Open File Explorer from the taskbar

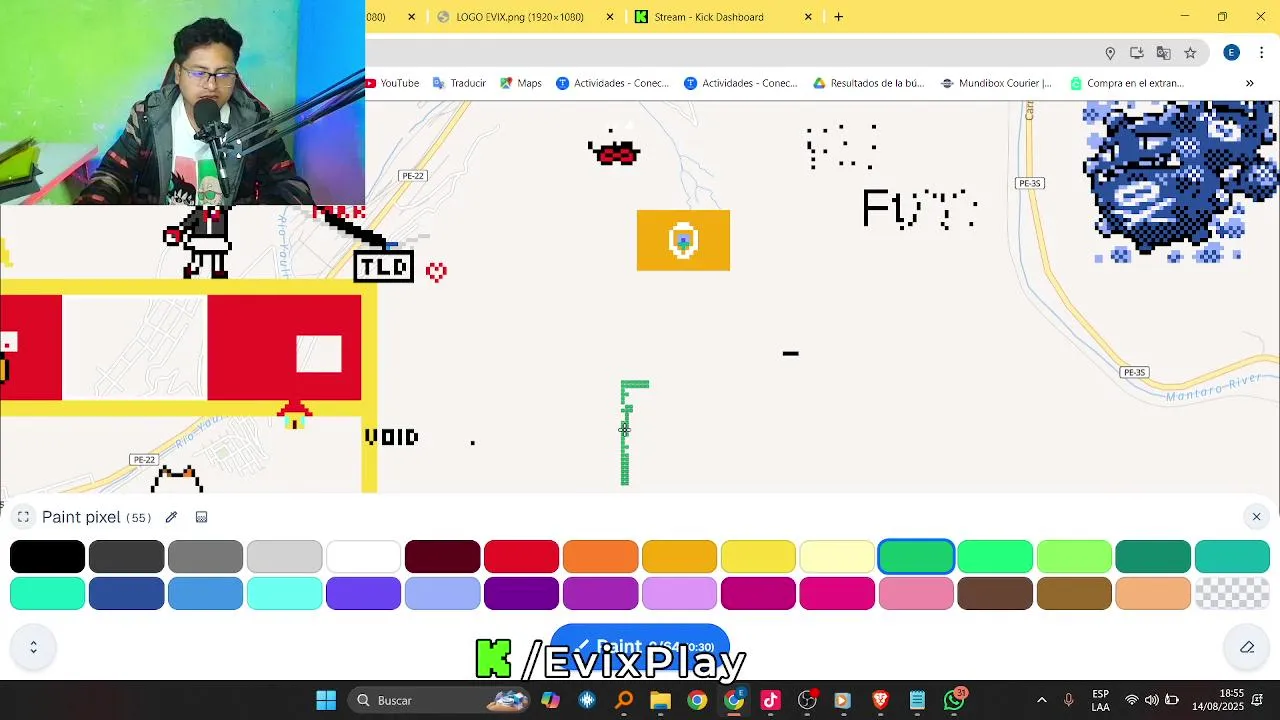660,700
